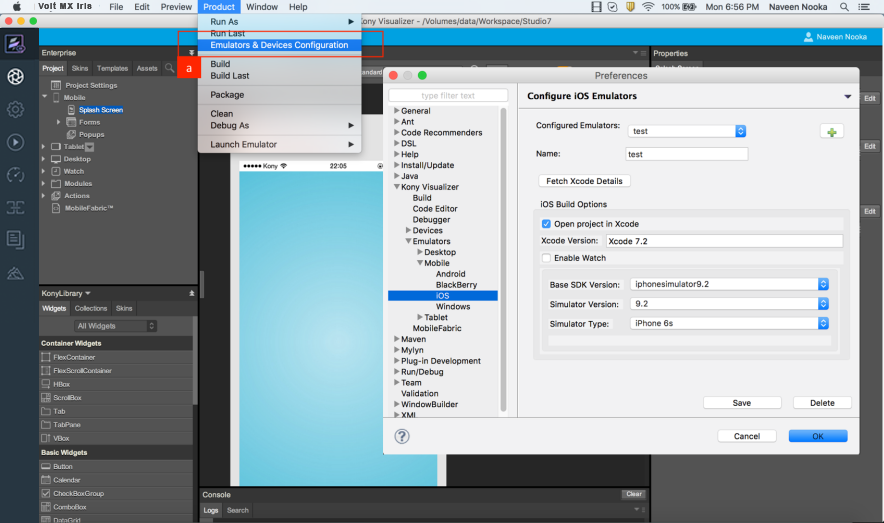The image size is (884, 523).
Task: Click the Save button in Preferences
Action: tap(741, 403)
